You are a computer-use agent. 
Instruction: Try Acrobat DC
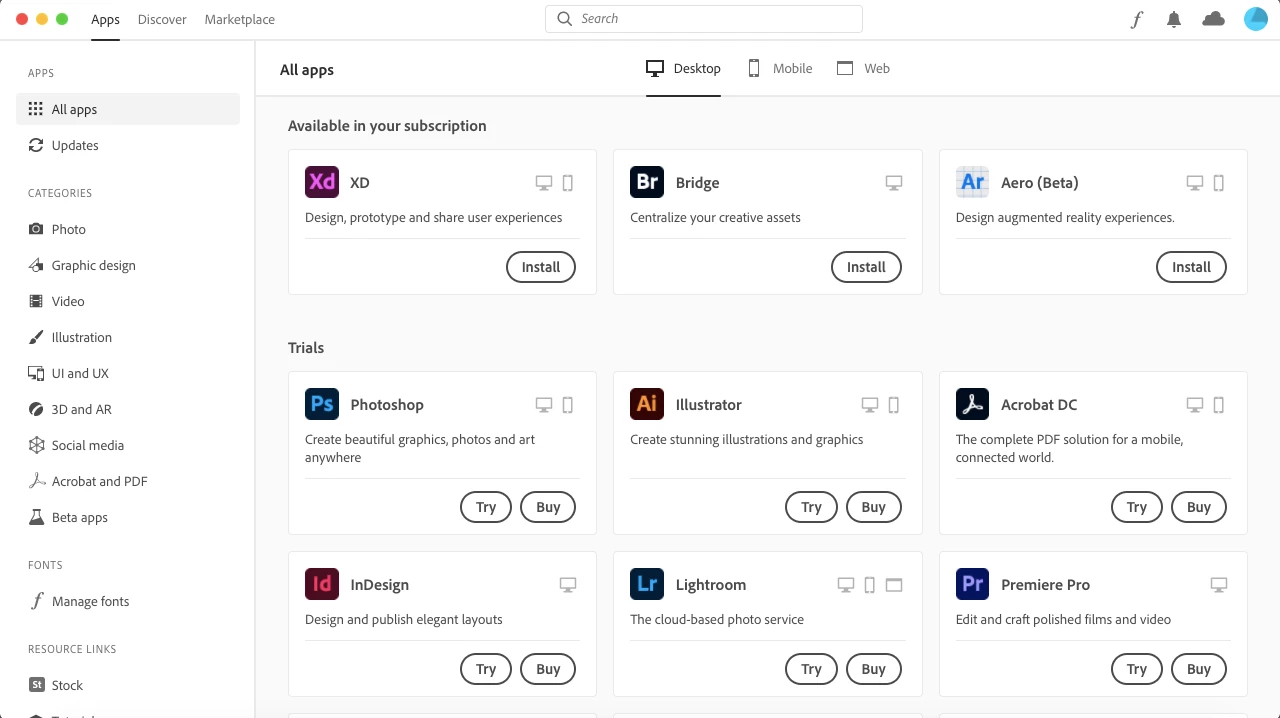[1137, 507]
